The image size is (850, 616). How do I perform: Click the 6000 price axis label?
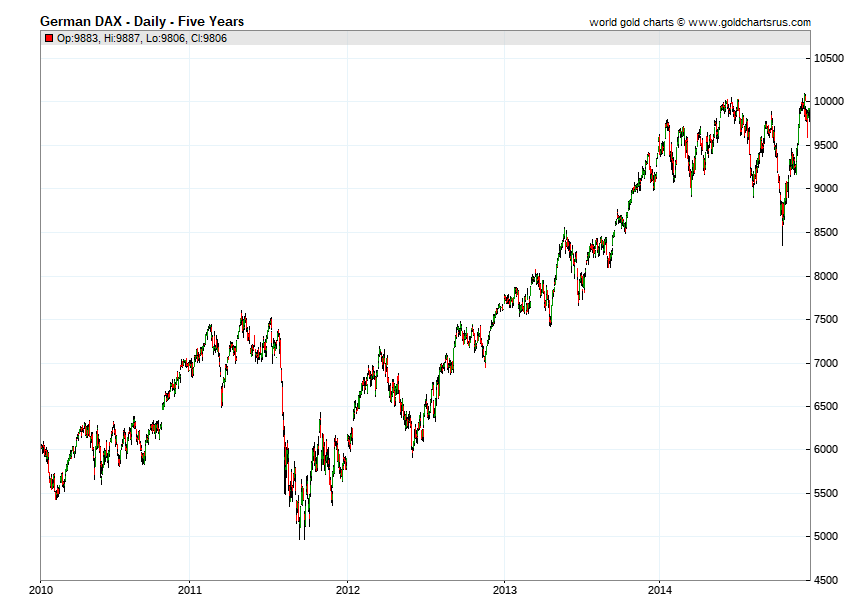coord(826,450)
